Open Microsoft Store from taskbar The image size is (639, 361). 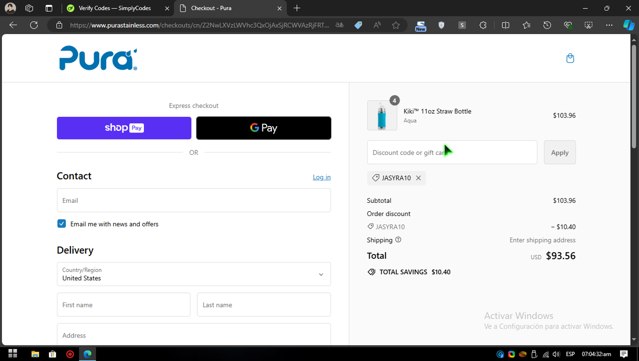tap(53, 354)
